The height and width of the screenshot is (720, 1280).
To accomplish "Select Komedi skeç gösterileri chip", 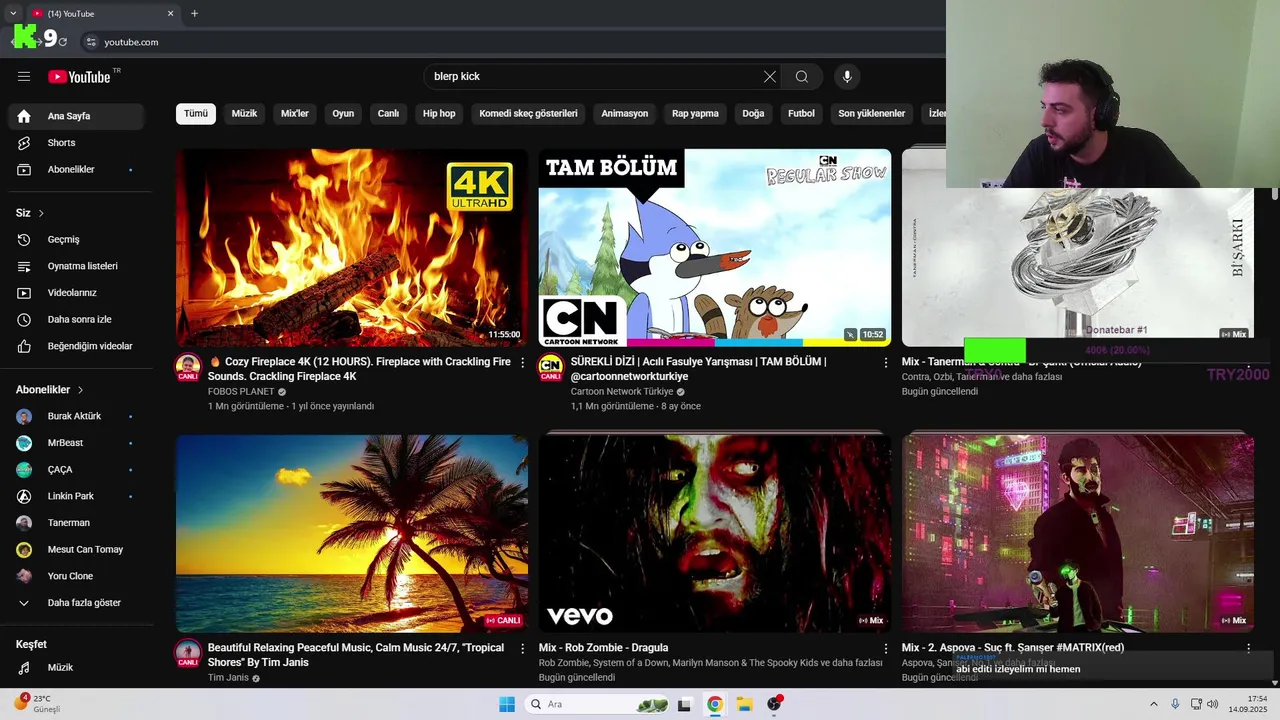I will point(528,114).
